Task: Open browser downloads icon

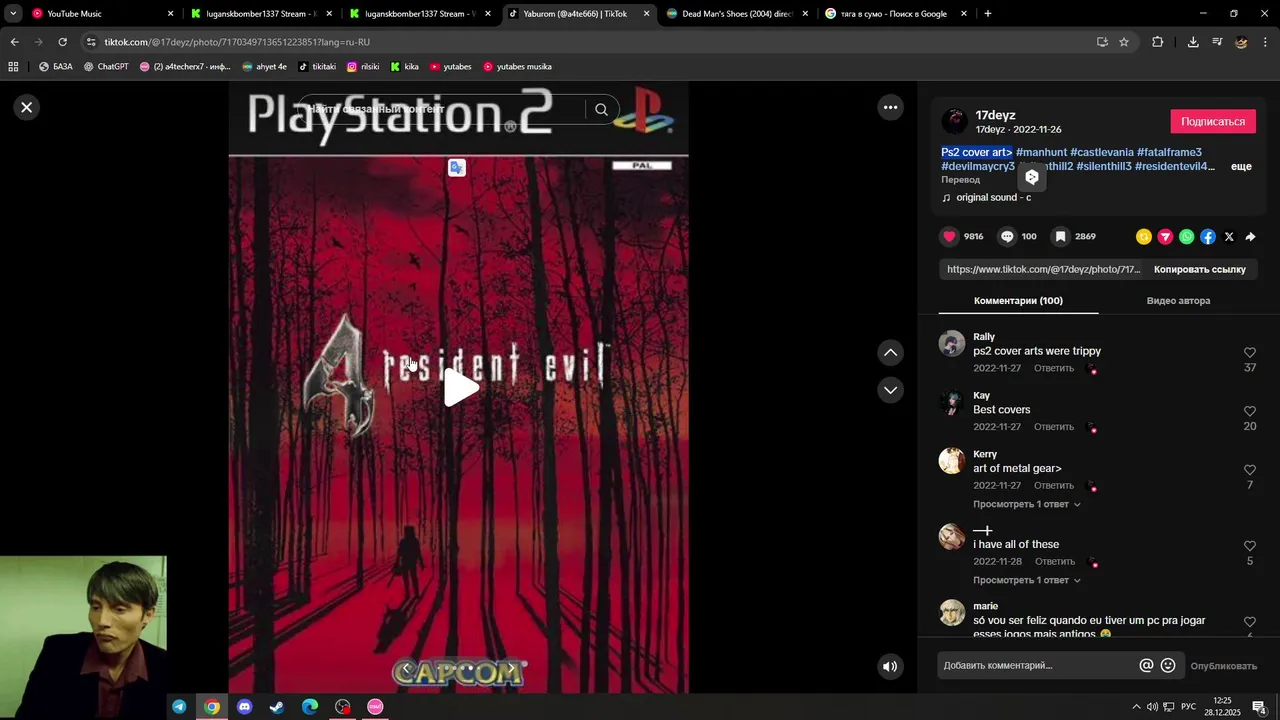Action: click(1193, 42)
